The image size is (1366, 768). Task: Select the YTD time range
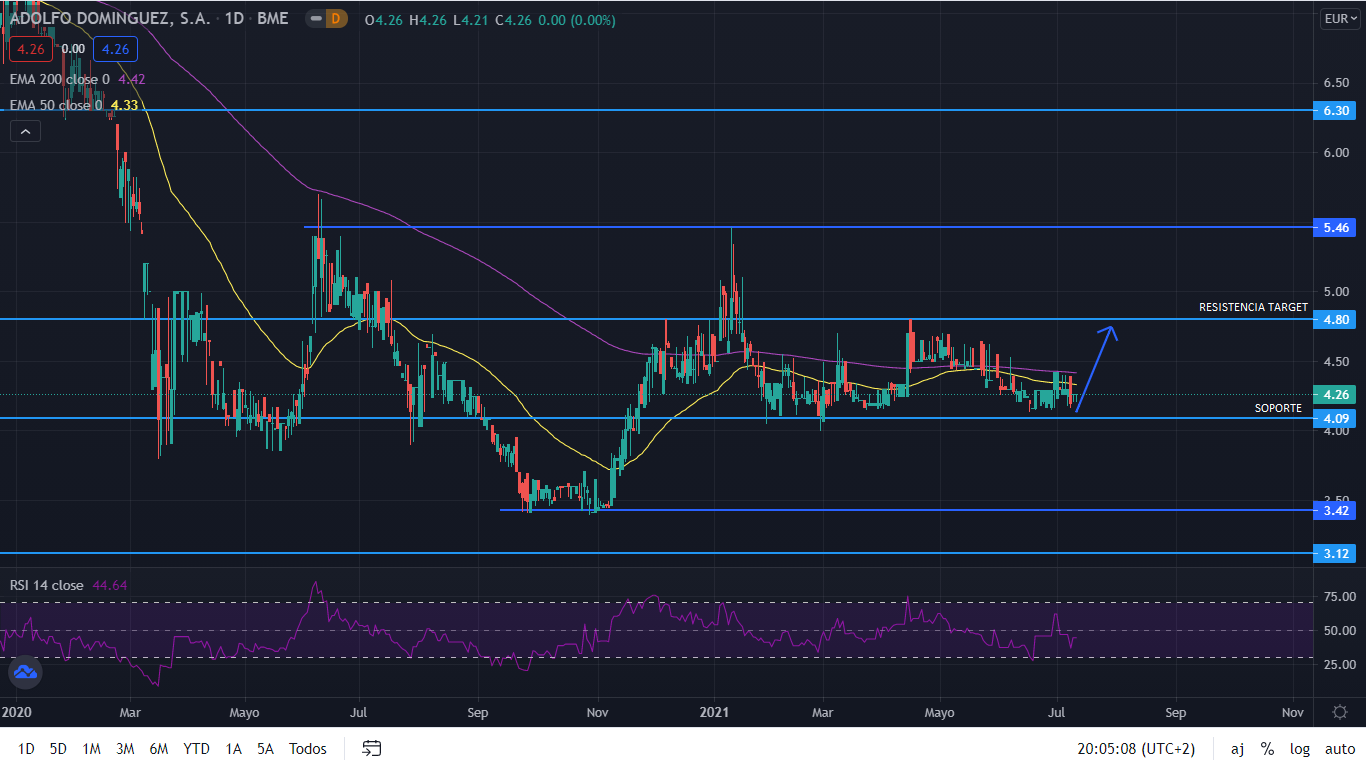click(197, 748)
